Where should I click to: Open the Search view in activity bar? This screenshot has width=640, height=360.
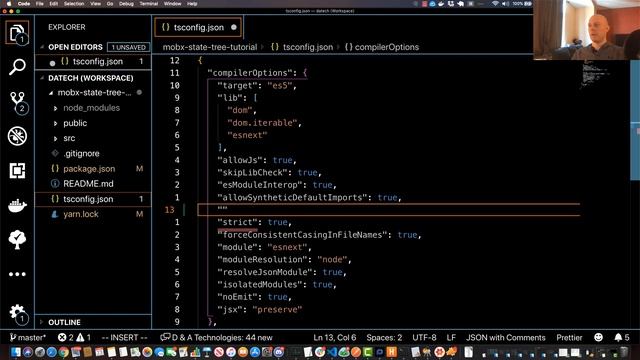coord(17,67)
